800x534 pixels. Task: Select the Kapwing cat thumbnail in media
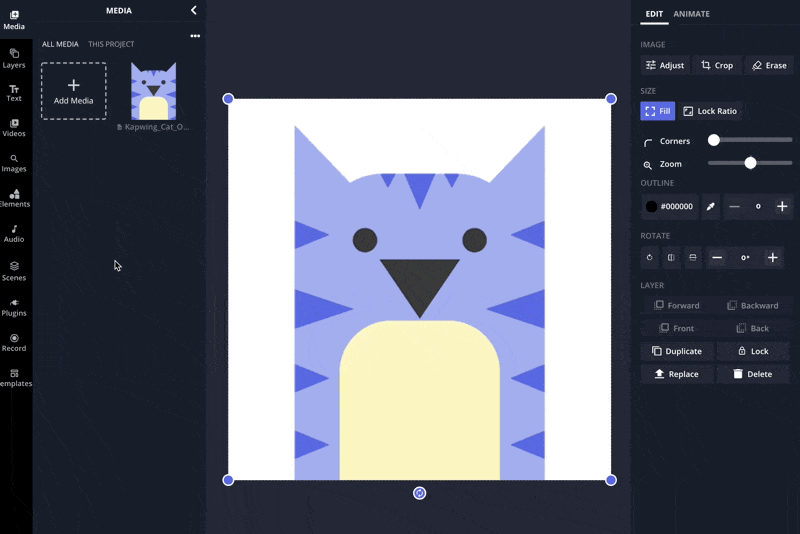point(154,91)
